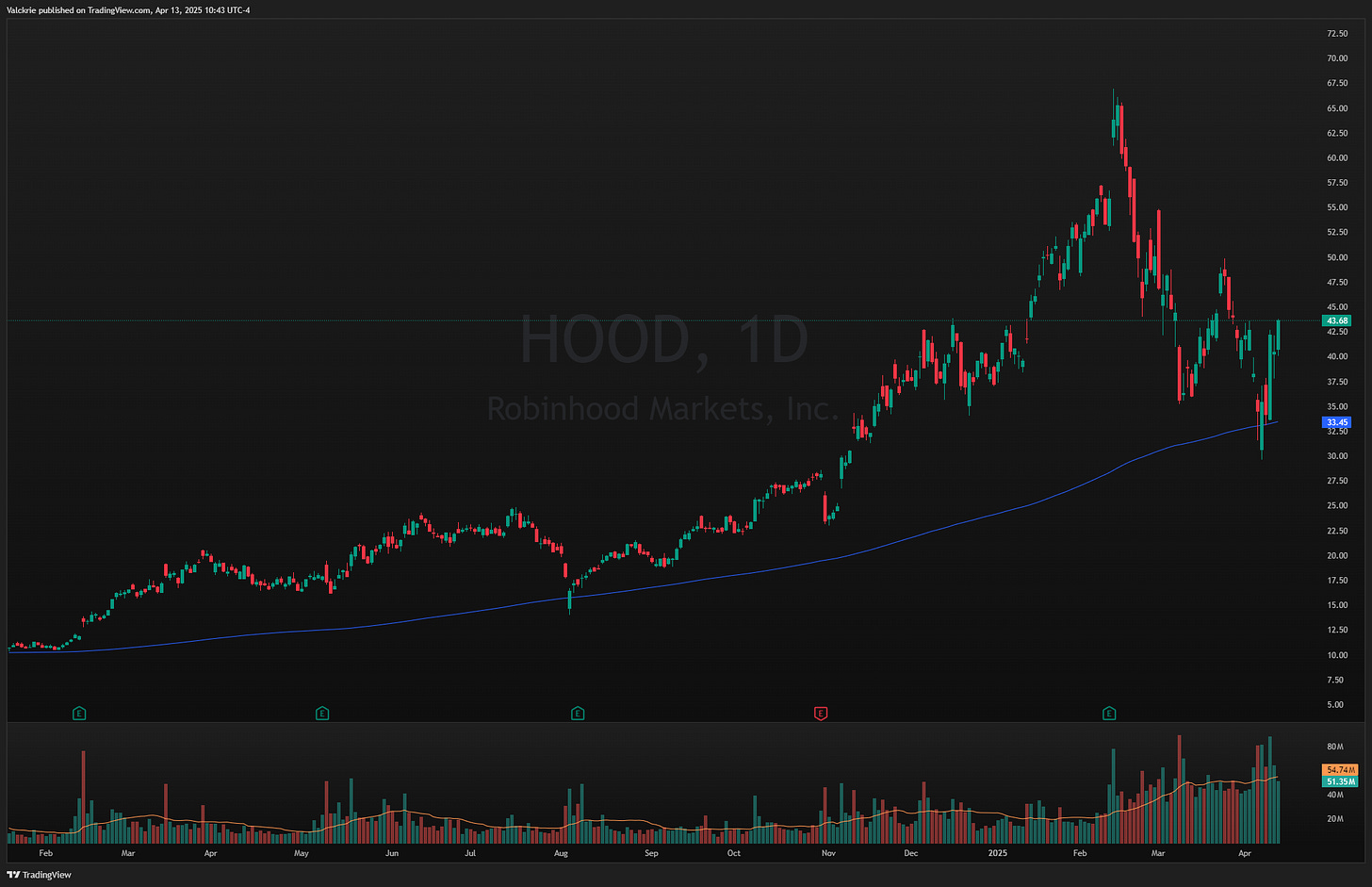Click the Nov label on the time axis
The image size is (1372, 887).
828,853
